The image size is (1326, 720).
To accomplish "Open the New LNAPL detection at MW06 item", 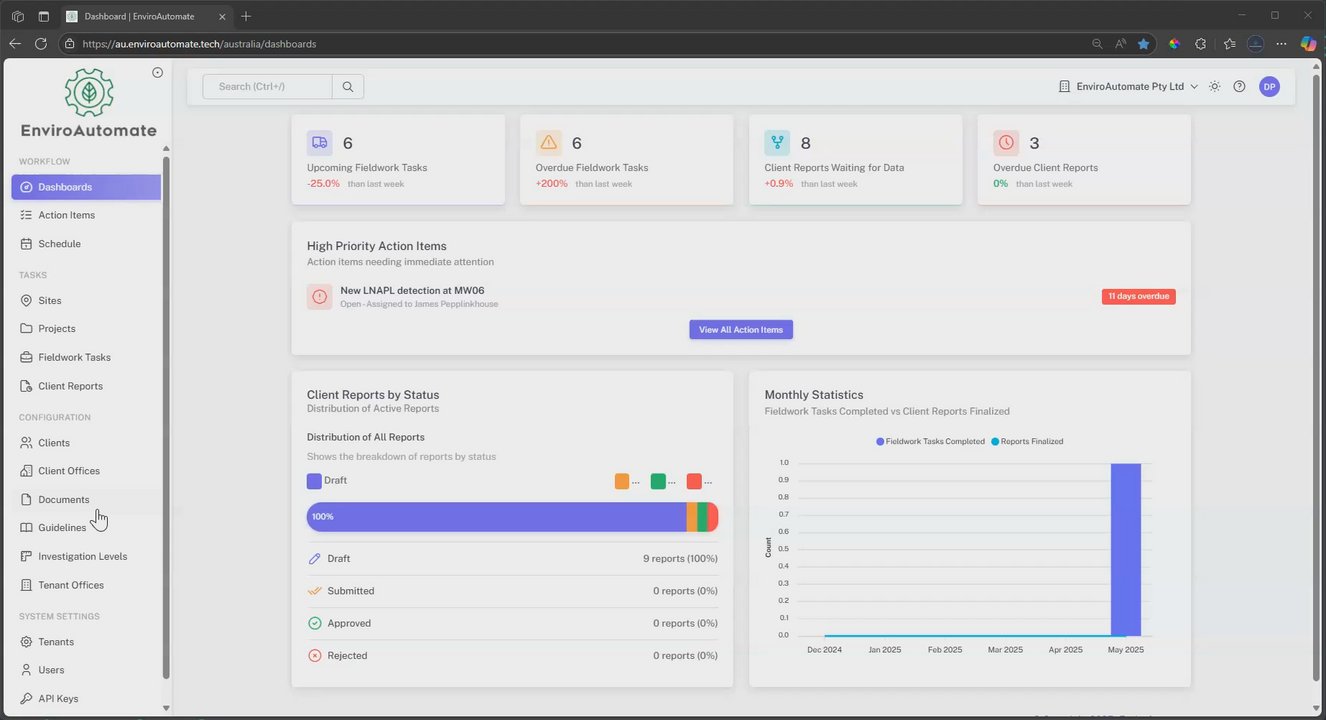I will coord(412,291).
